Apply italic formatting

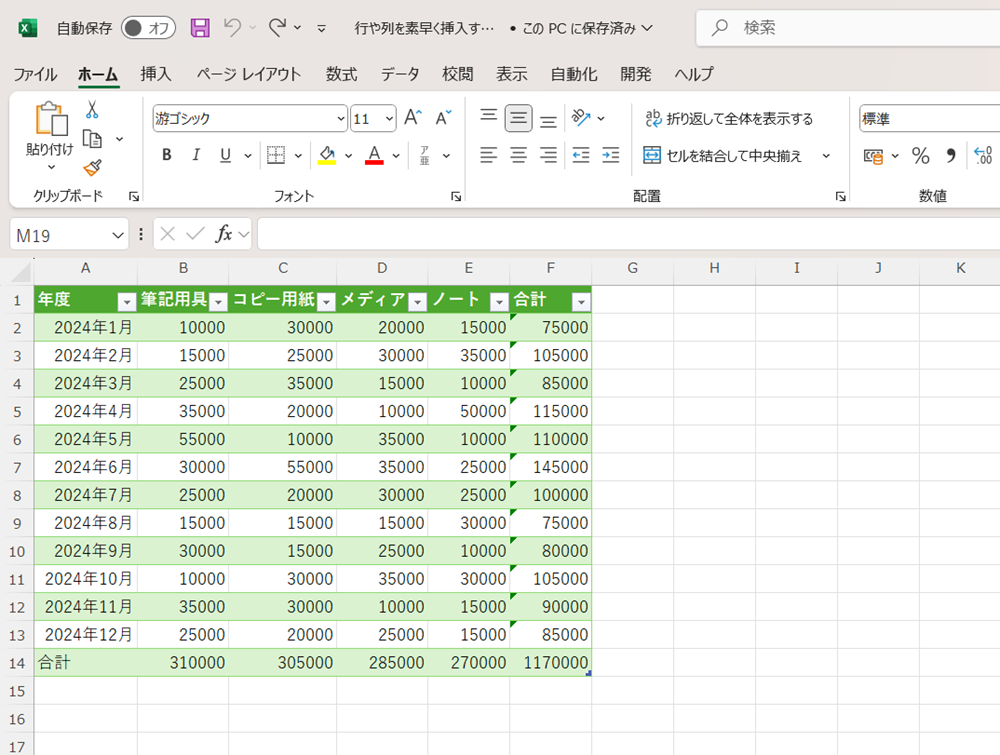tap(196, 155)
